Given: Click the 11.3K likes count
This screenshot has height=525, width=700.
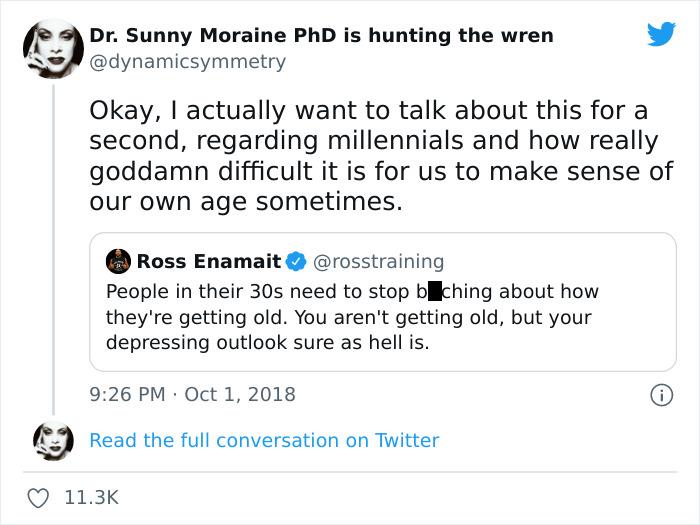Looking at the screenshot, I should click(x=91, y=497).
